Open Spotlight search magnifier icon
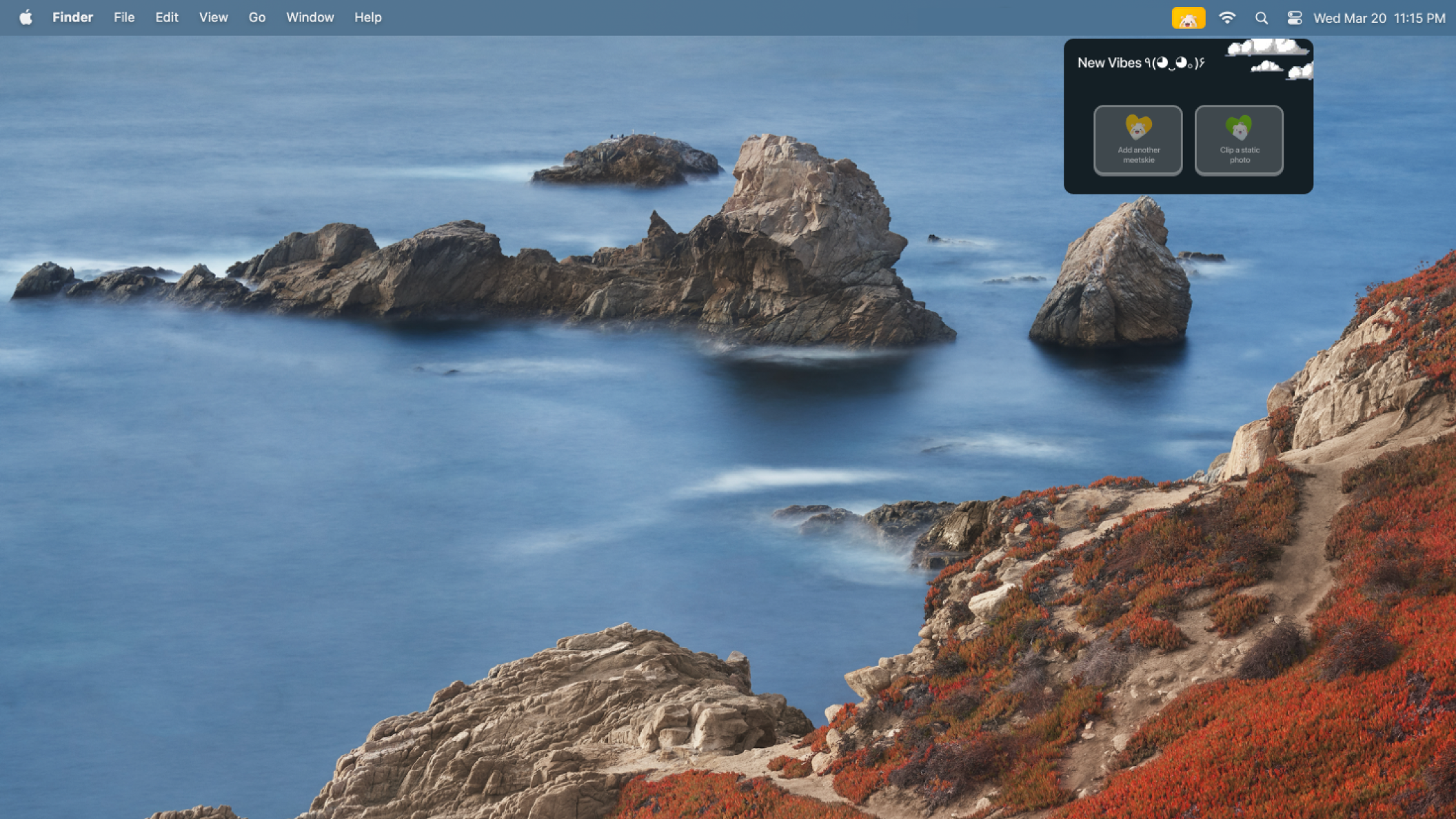Image resolution: width=1456 pixels, height=819 pixels. click(x=1261, y=18)
